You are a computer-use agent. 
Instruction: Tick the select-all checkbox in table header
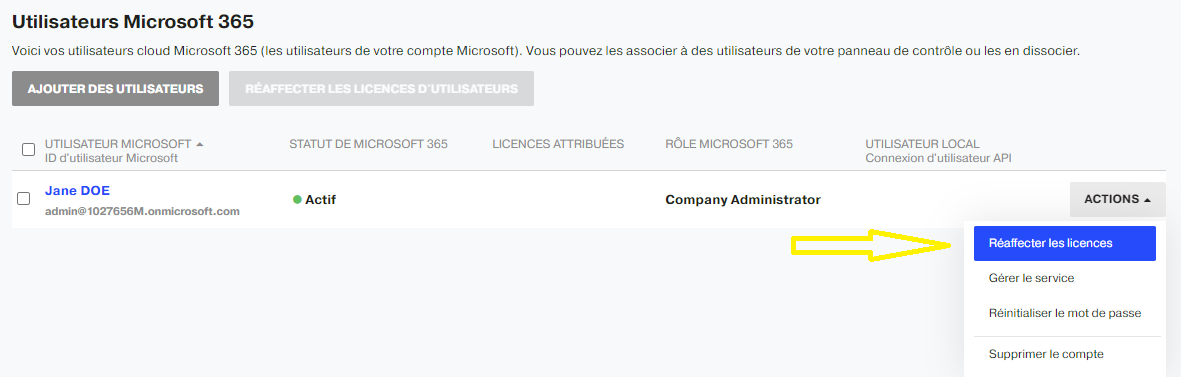point(29,150)
